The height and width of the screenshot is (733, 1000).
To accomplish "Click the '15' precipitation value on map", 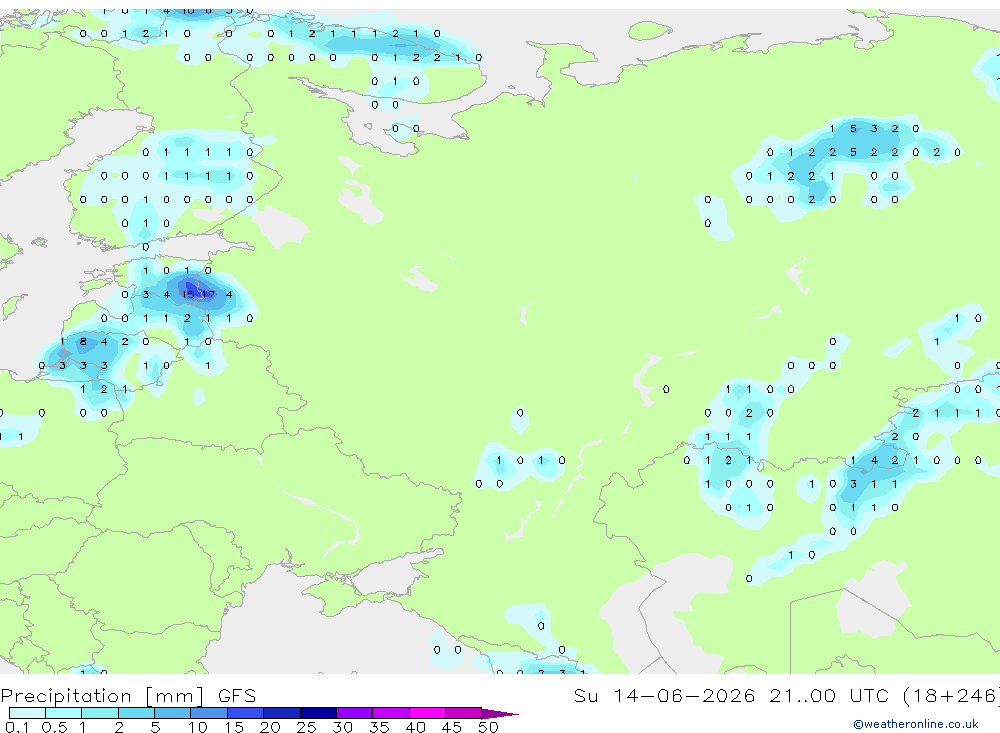I will [188, 294].
